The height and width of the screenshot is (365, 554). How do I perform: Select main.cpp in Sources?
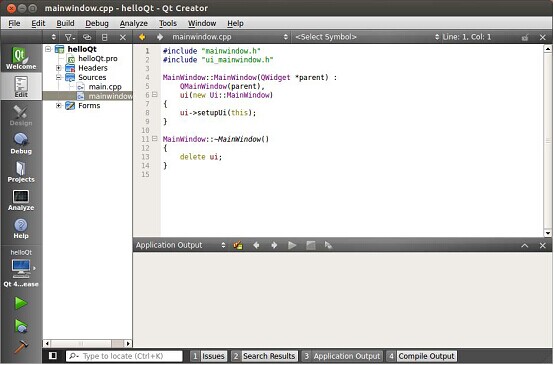click(105, 87)
